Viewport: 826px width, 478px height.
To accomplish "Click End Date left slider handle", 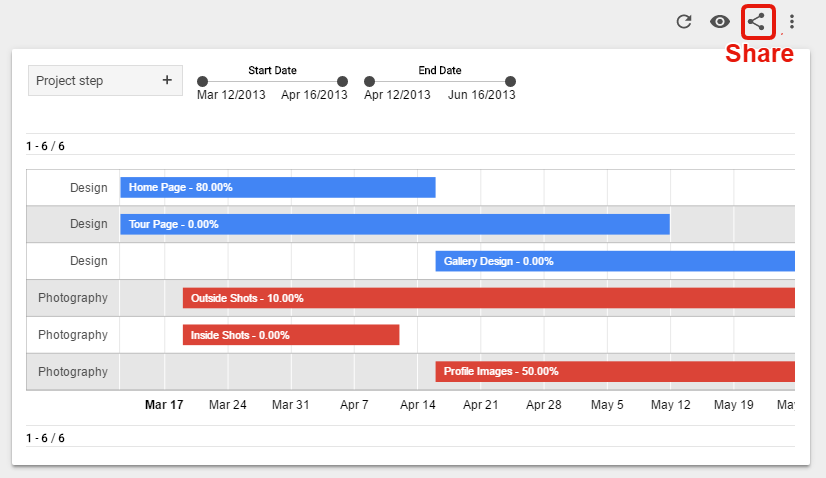I will pos(369,81).
